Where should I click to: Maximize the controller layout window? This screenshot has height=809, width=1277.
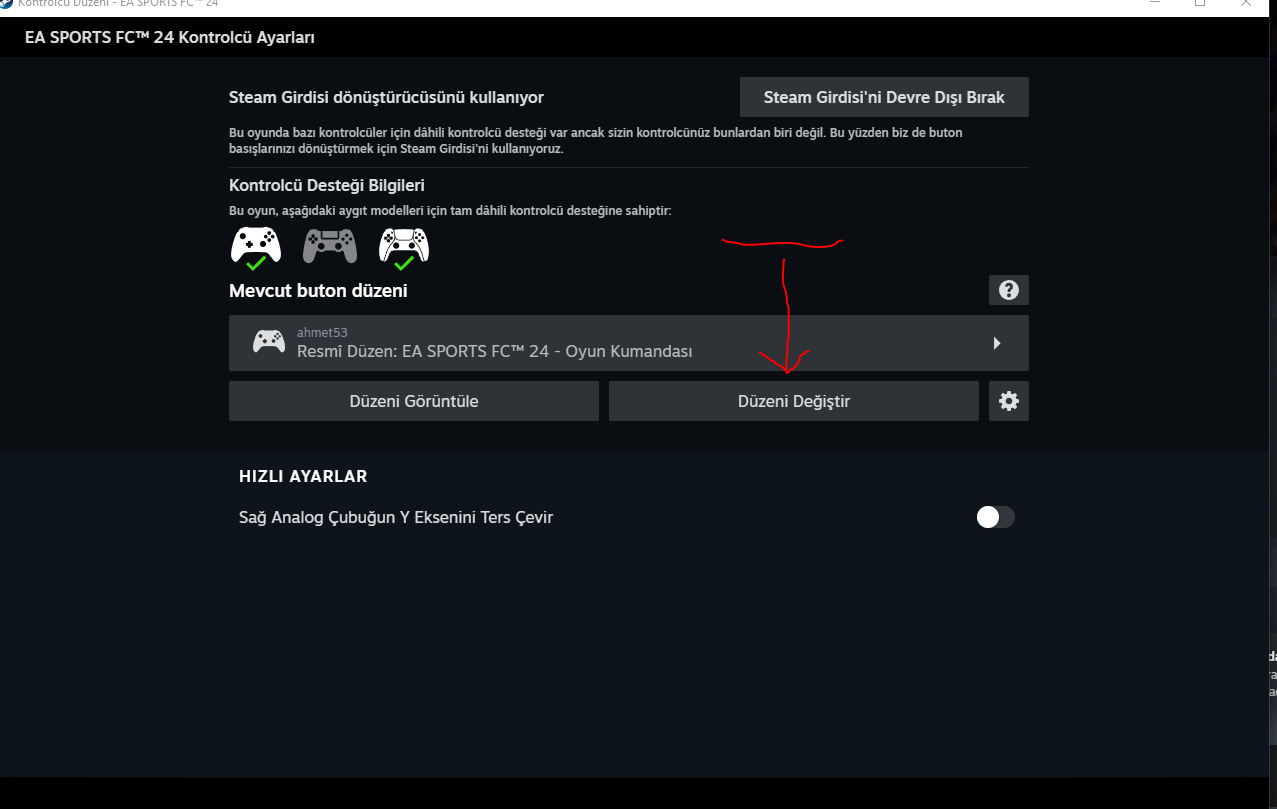pos(1200,3)
